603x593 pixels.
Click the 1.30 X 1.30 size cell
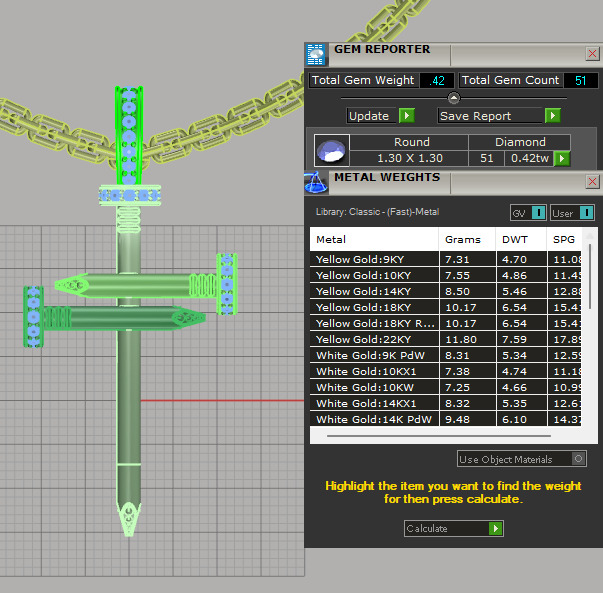409,158
